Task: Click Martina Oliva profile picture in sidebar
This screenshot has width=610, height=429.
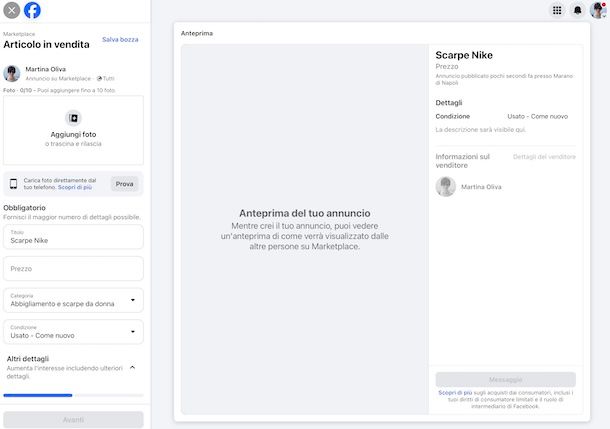Action: (x=12, y=74)
